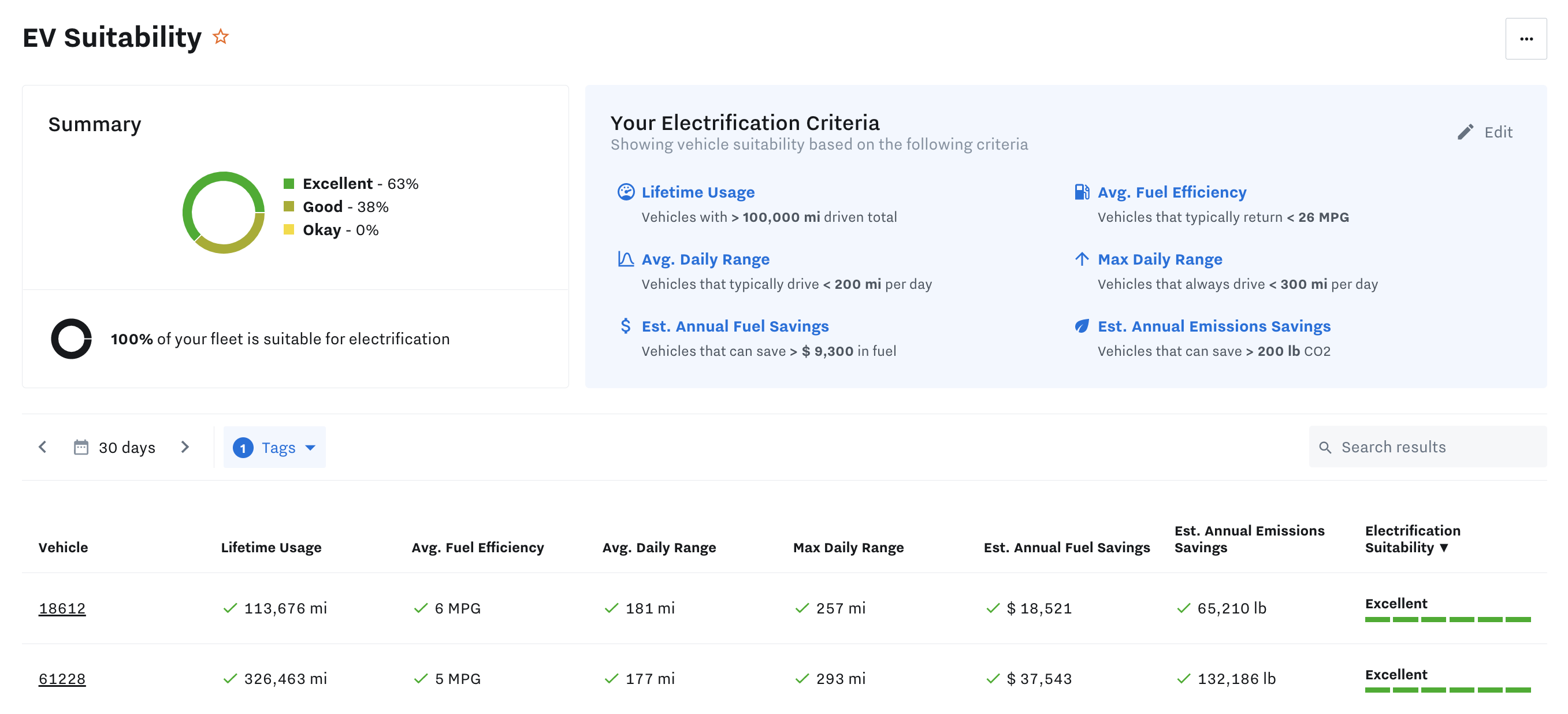Screen dimensions: 1568x714
Task: Expand the Tags filter dropdown
Action: (275, 447)
